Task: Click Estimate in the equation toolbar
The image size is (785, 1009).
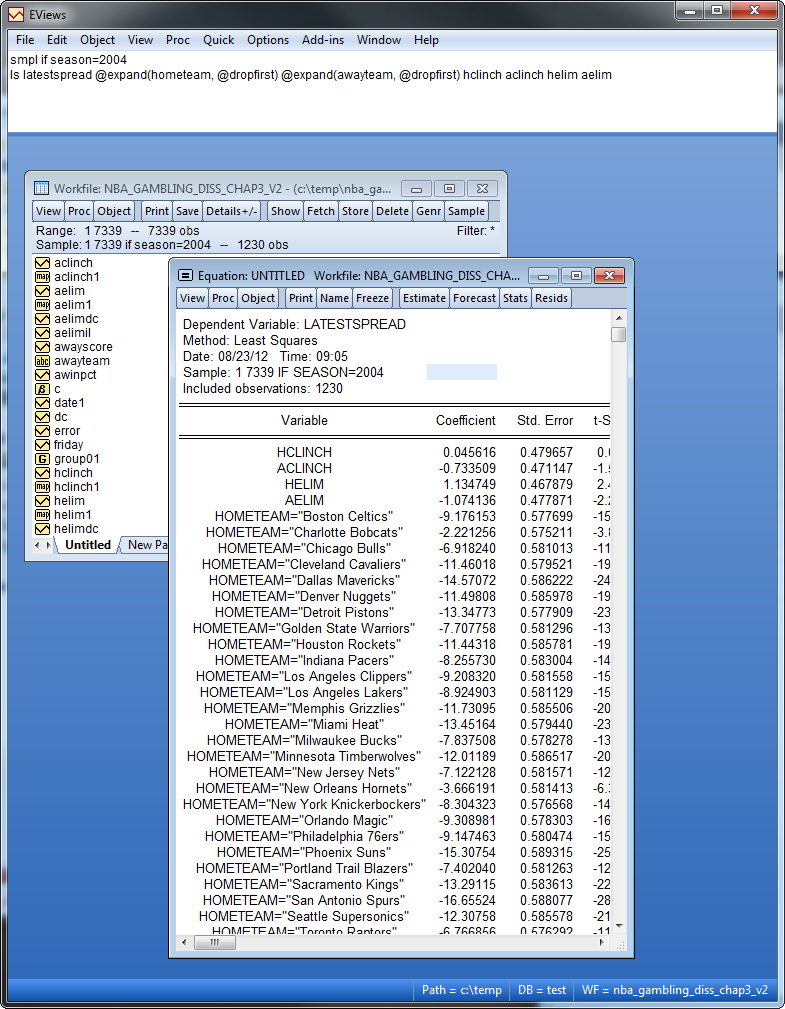Action: (x=424, y=298)
